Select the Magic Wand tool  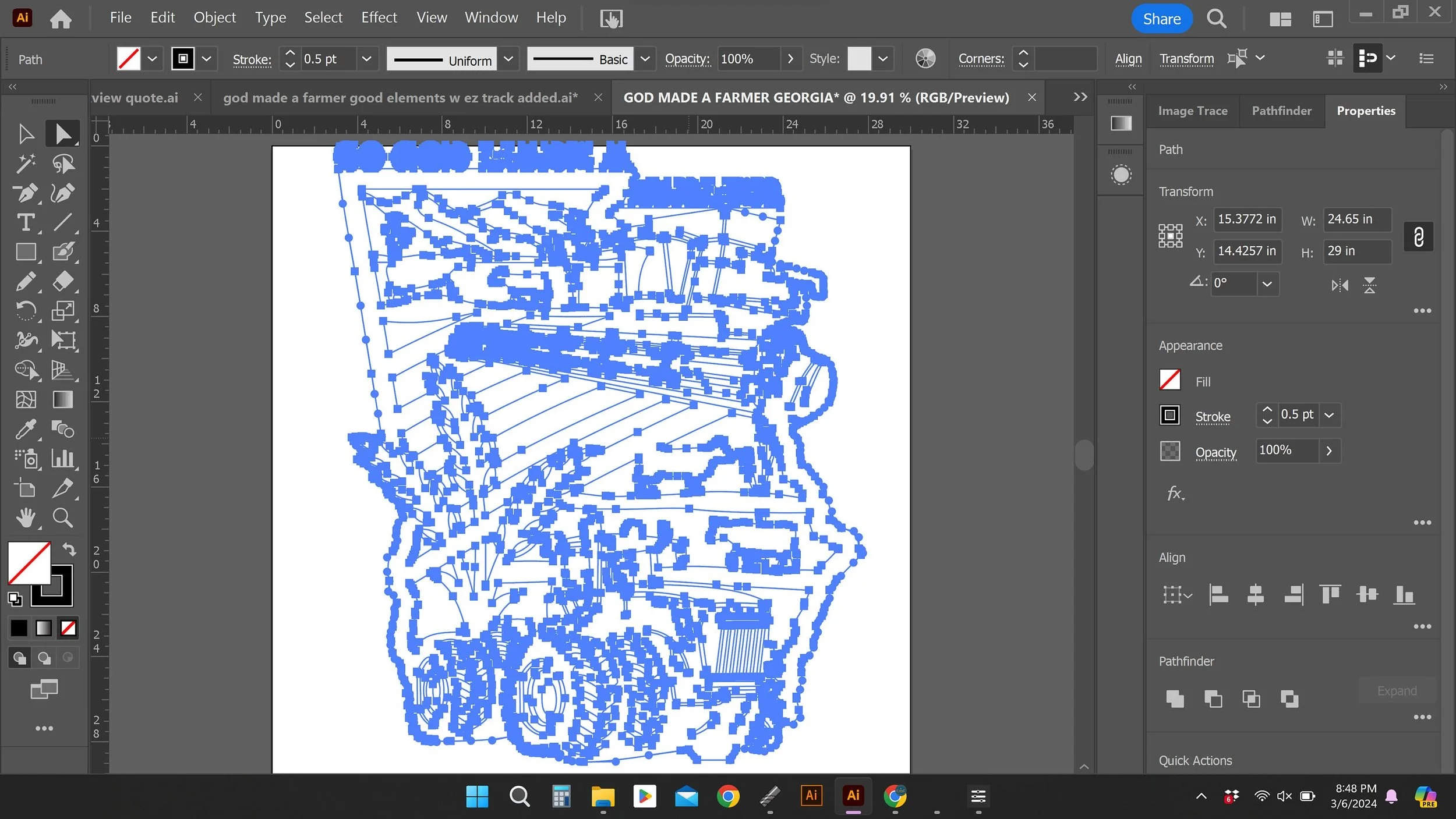(x=25, y=164)
